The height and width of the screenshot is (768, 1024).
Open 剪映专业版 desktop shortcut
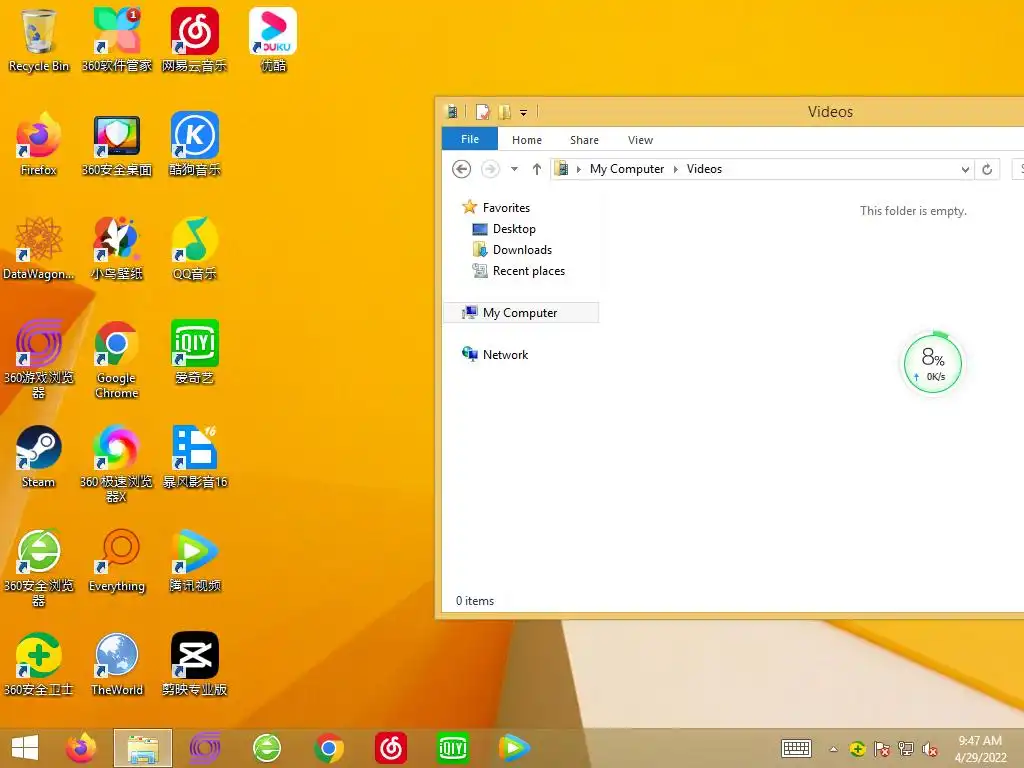195,664
